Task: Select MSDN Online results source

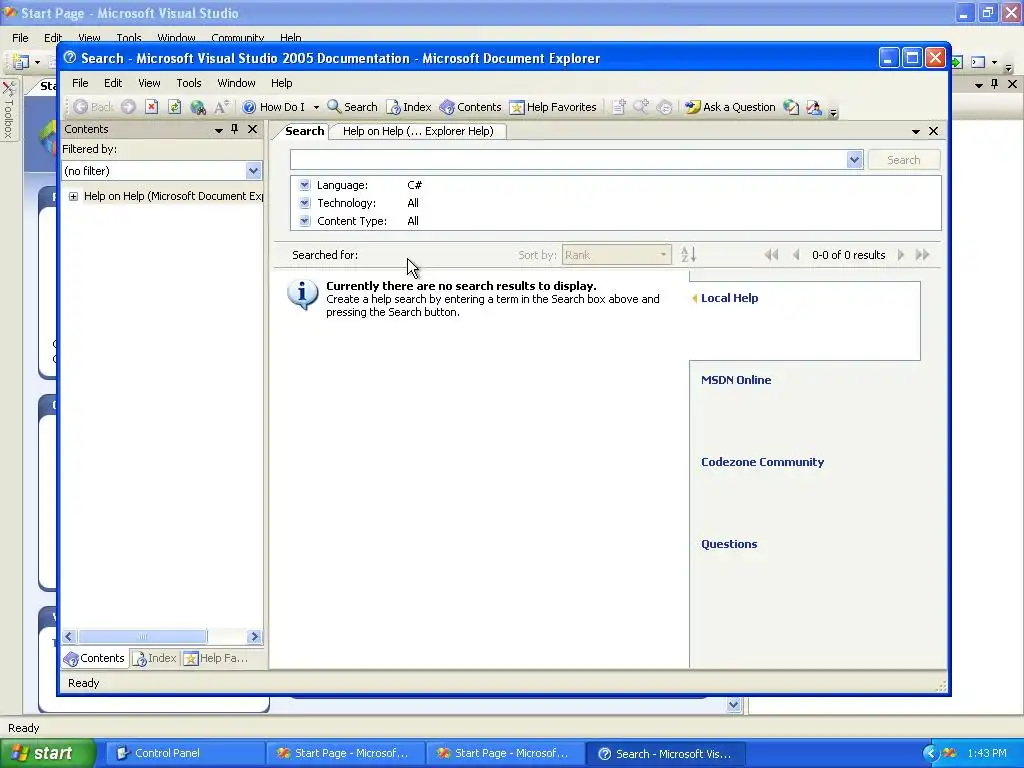Action: [736, 380]
